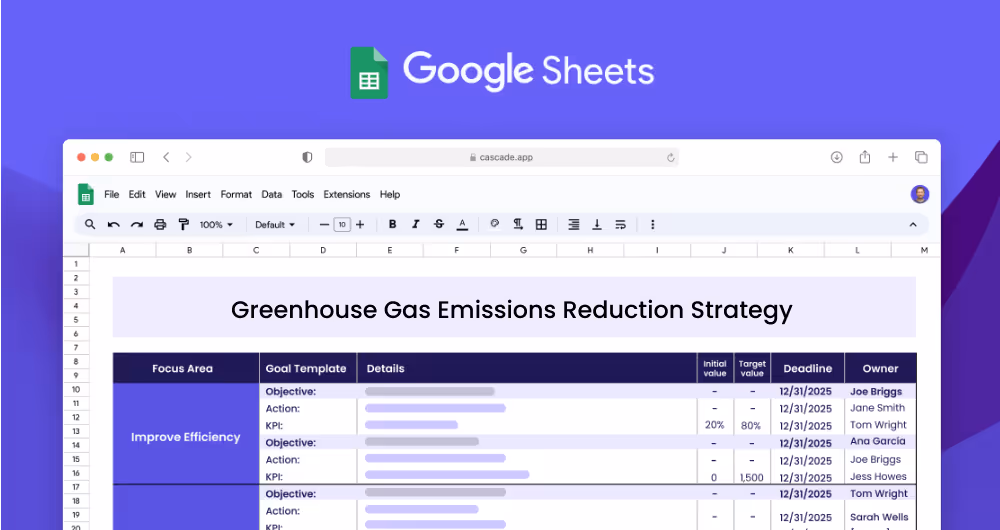Undo the last action
1000x530 pixels.
click(114, 225)
